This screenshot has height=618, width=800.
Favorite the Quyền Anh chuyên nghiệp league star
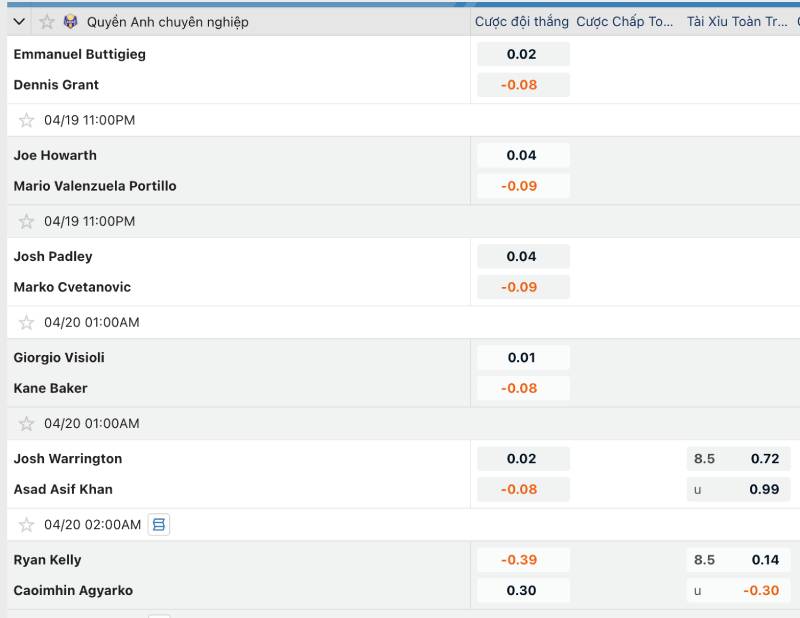[46, 22]
